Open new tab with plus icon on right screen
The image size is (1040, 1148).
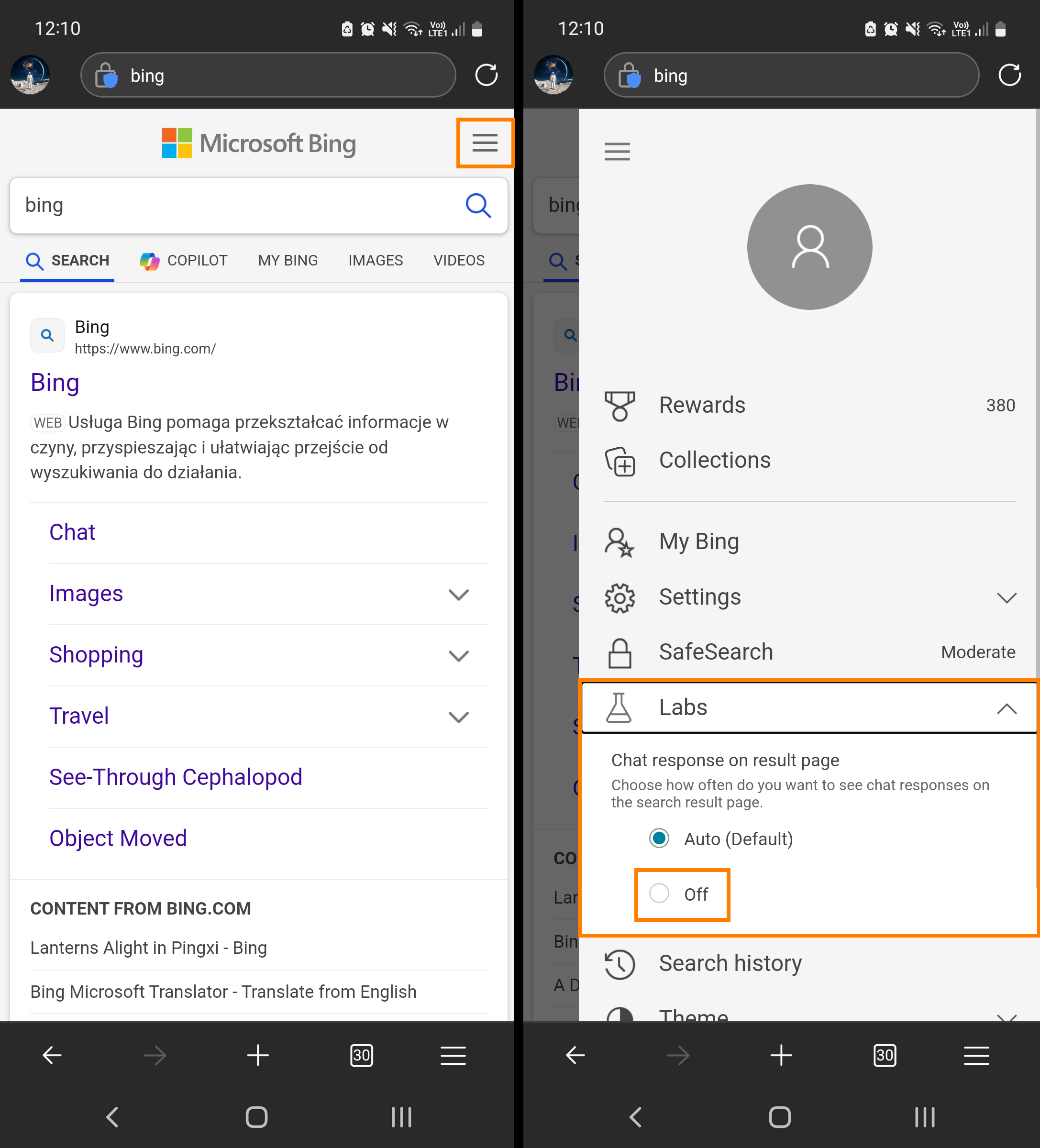point(781,1055)
